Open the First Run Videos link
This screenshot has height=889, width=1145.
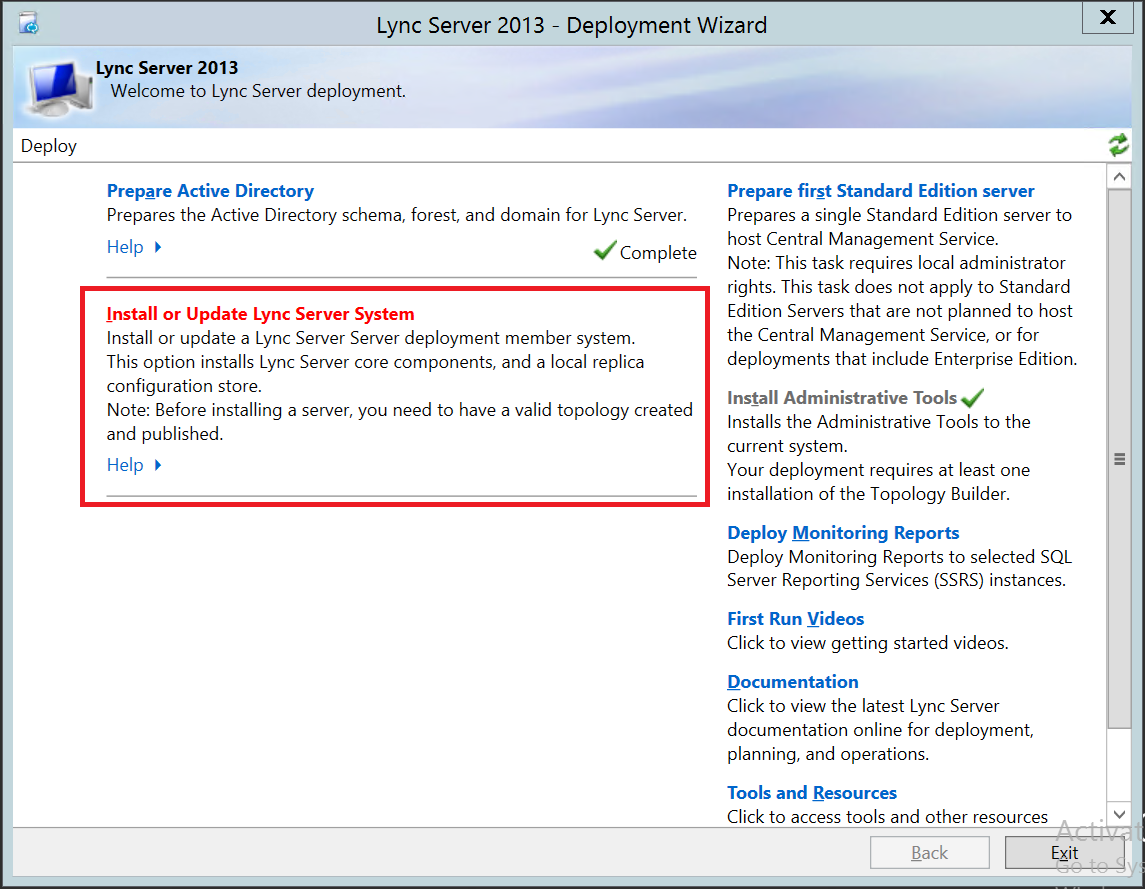point(796,619)
